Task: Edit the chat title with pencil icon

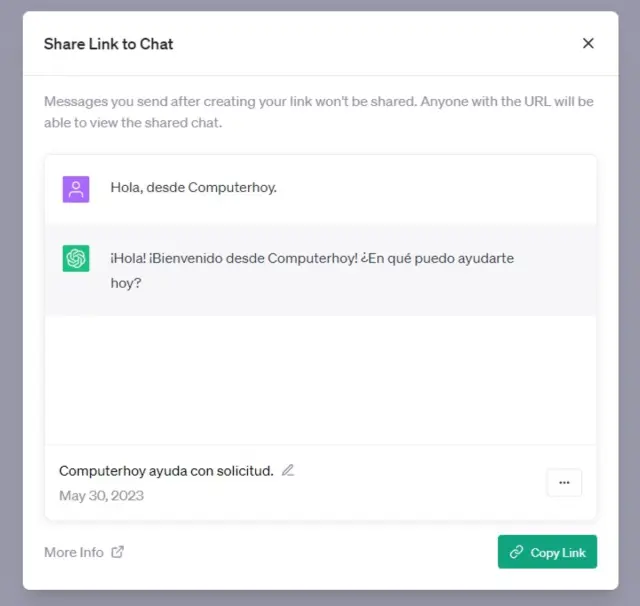Action: [x=288, y=470]
